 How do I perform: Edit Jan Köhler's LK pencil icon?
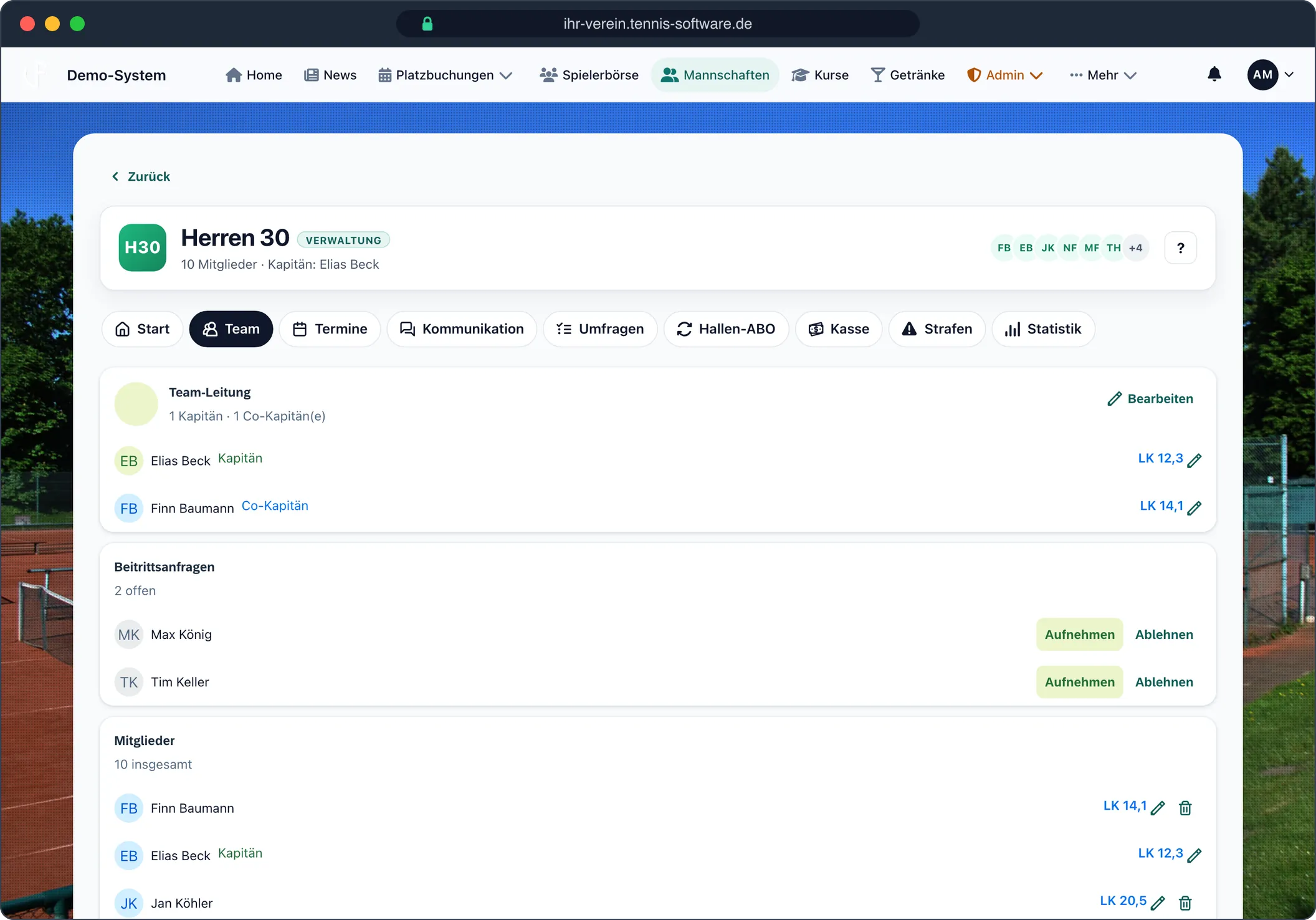tap(1158, 903)
